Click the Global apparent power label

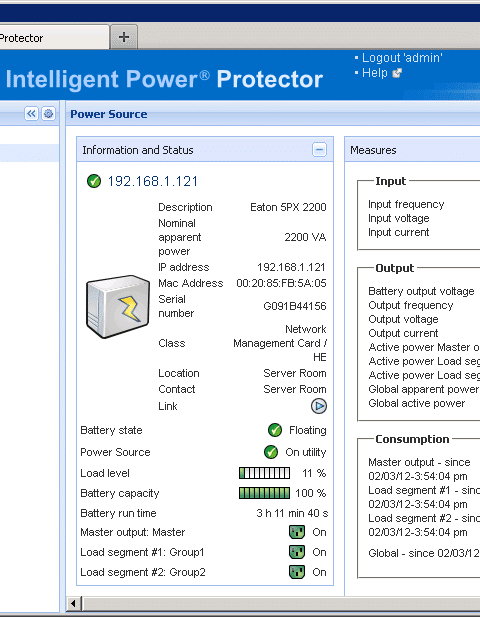point(423,389)
